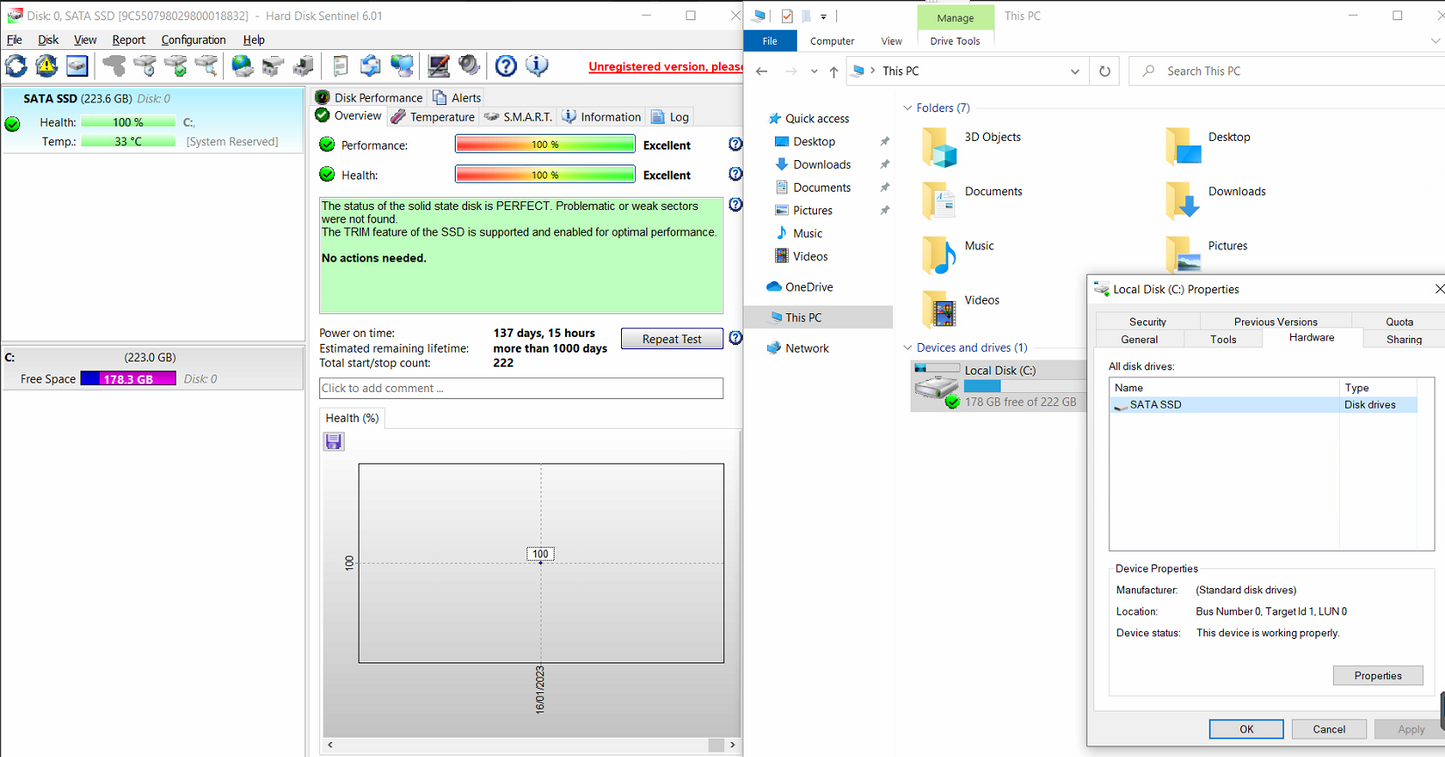Open the Log tab

coord(670,117)
